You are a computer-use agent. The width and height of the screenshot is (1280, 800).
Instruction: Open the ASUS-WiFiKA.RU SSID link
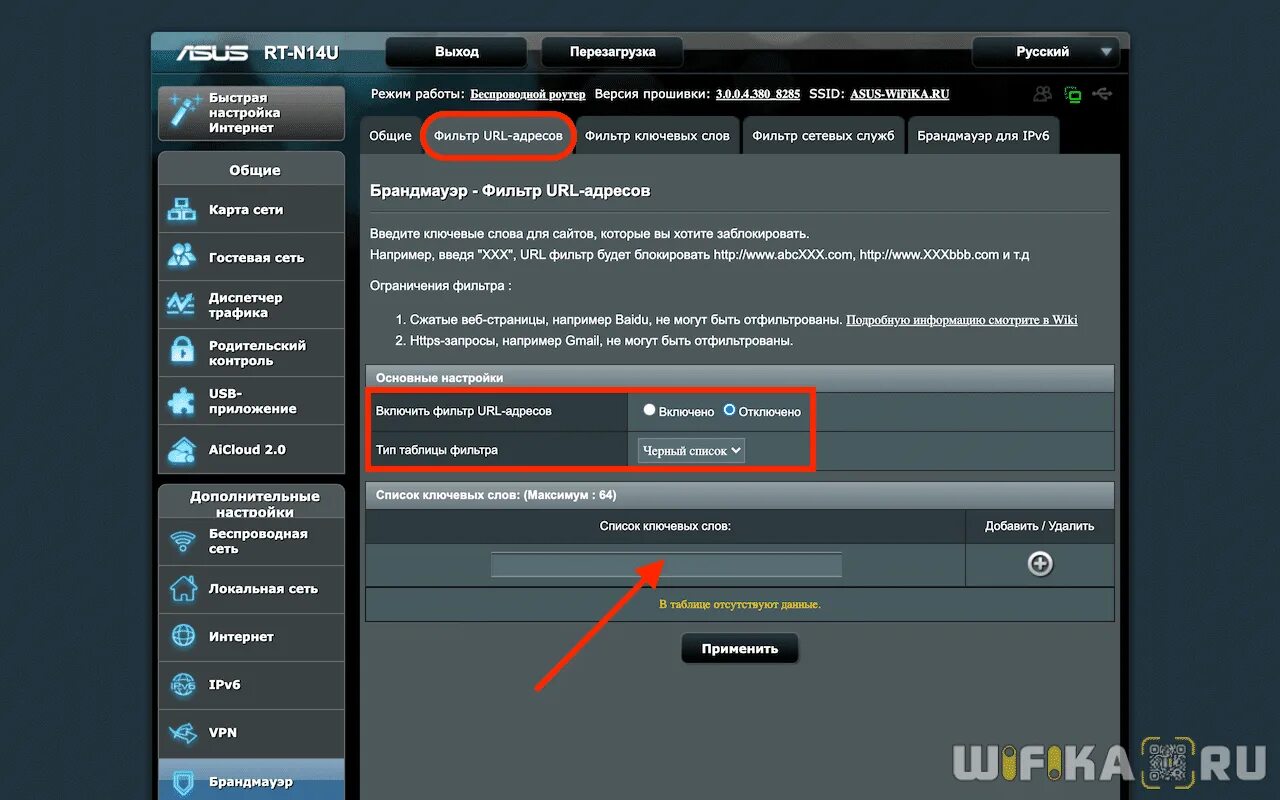900,94
